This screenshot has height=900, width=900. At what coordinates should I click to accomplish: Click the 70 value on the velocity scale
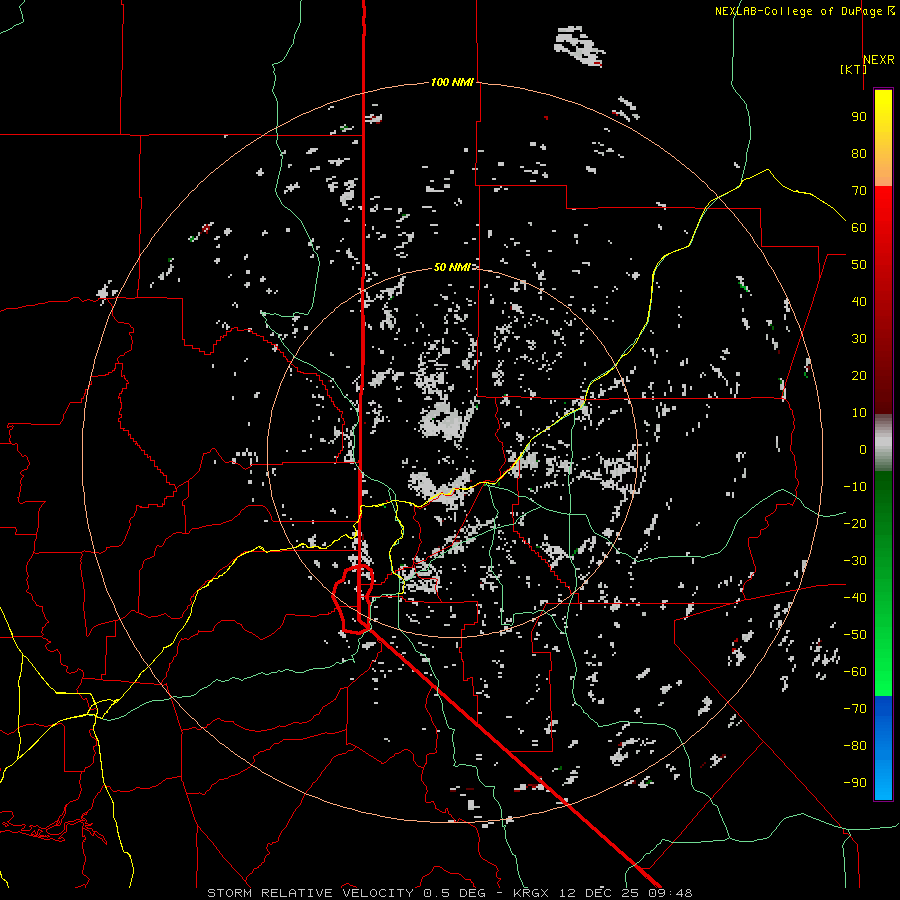859,191
